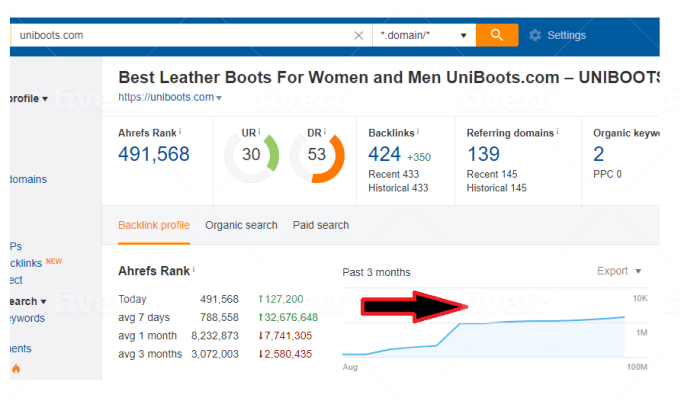Click the info icon beside Ahrefs Rank heading
680x411 pixels.
click(193, 269)
